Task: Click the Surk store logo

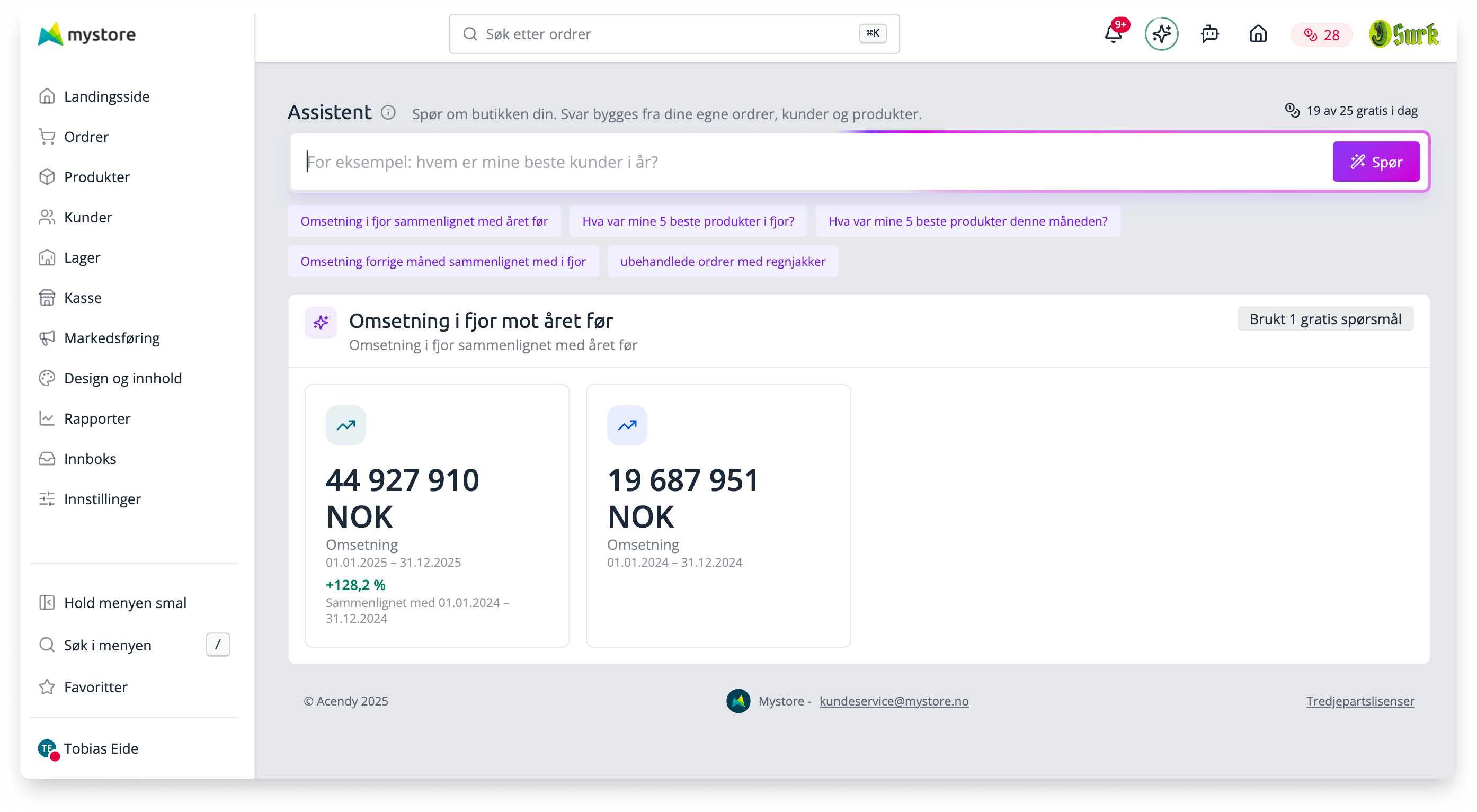Action: tap(1403, 34)
